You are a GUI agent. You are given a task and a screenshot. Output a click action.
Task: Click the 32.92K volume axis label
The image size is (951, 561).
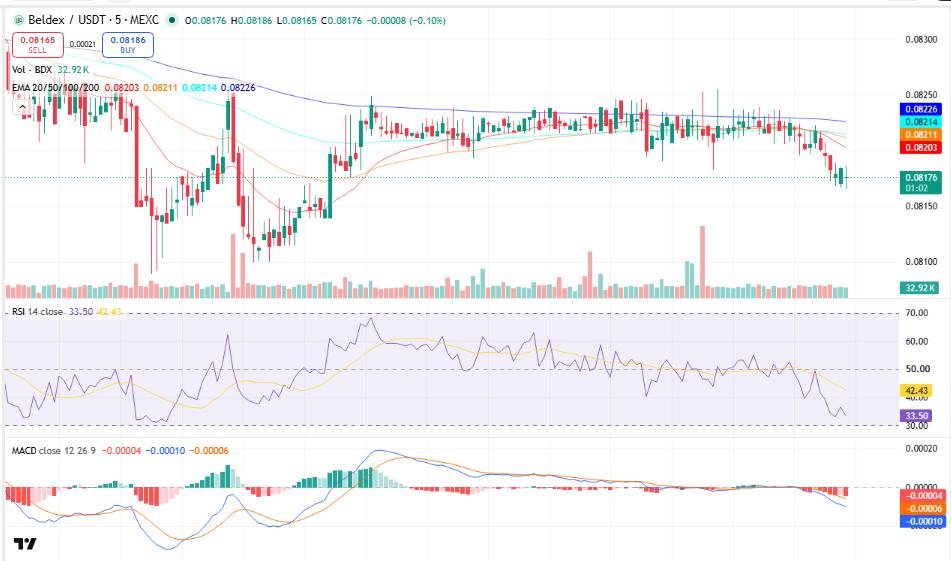(919, 287)
